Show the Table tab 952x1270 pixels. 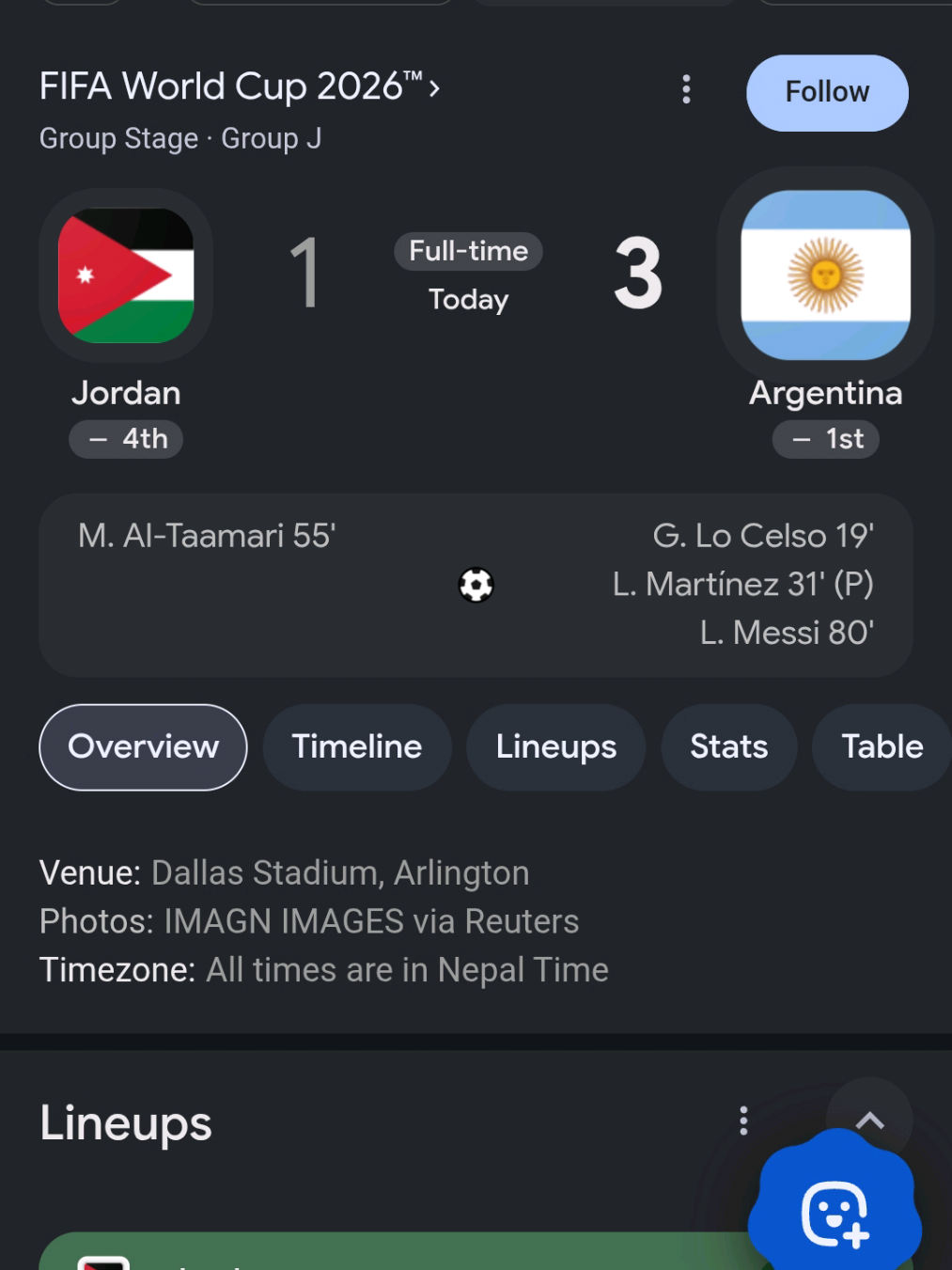tap(882, 747)
